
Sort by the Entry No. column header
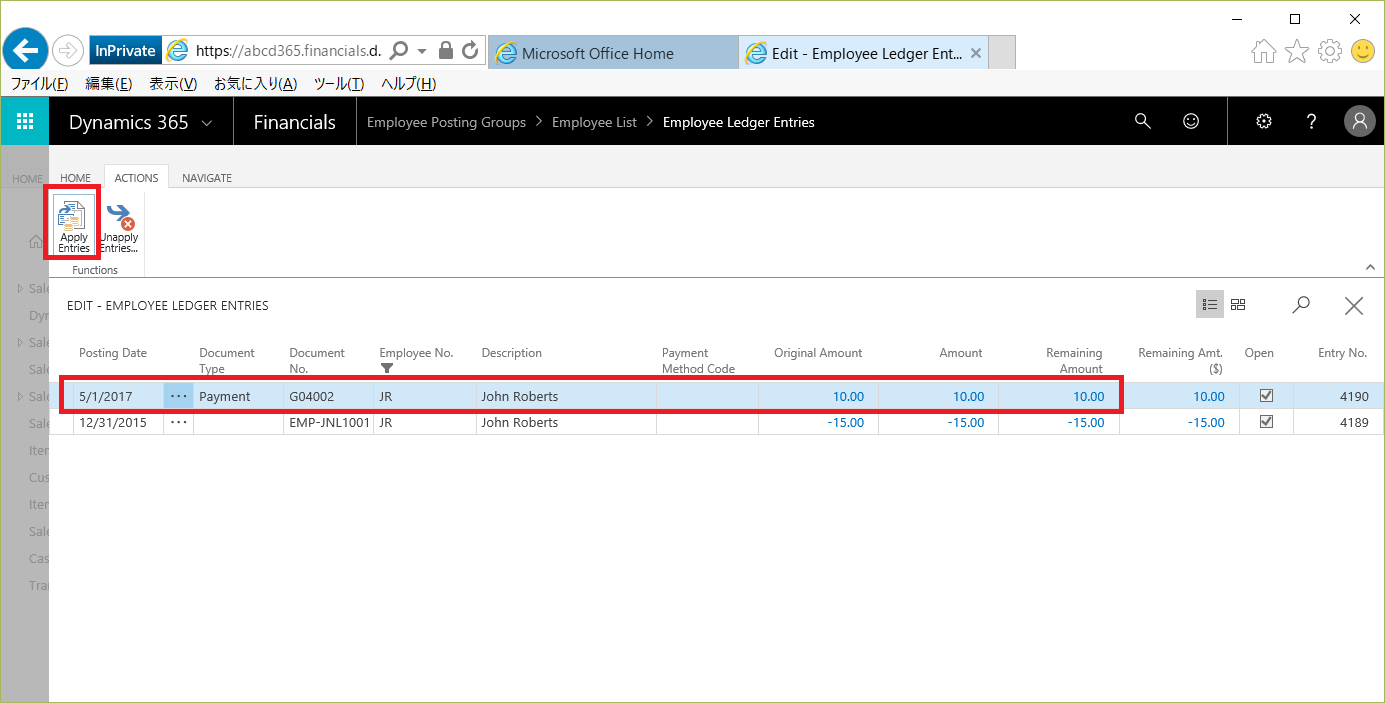point(1343,353)
